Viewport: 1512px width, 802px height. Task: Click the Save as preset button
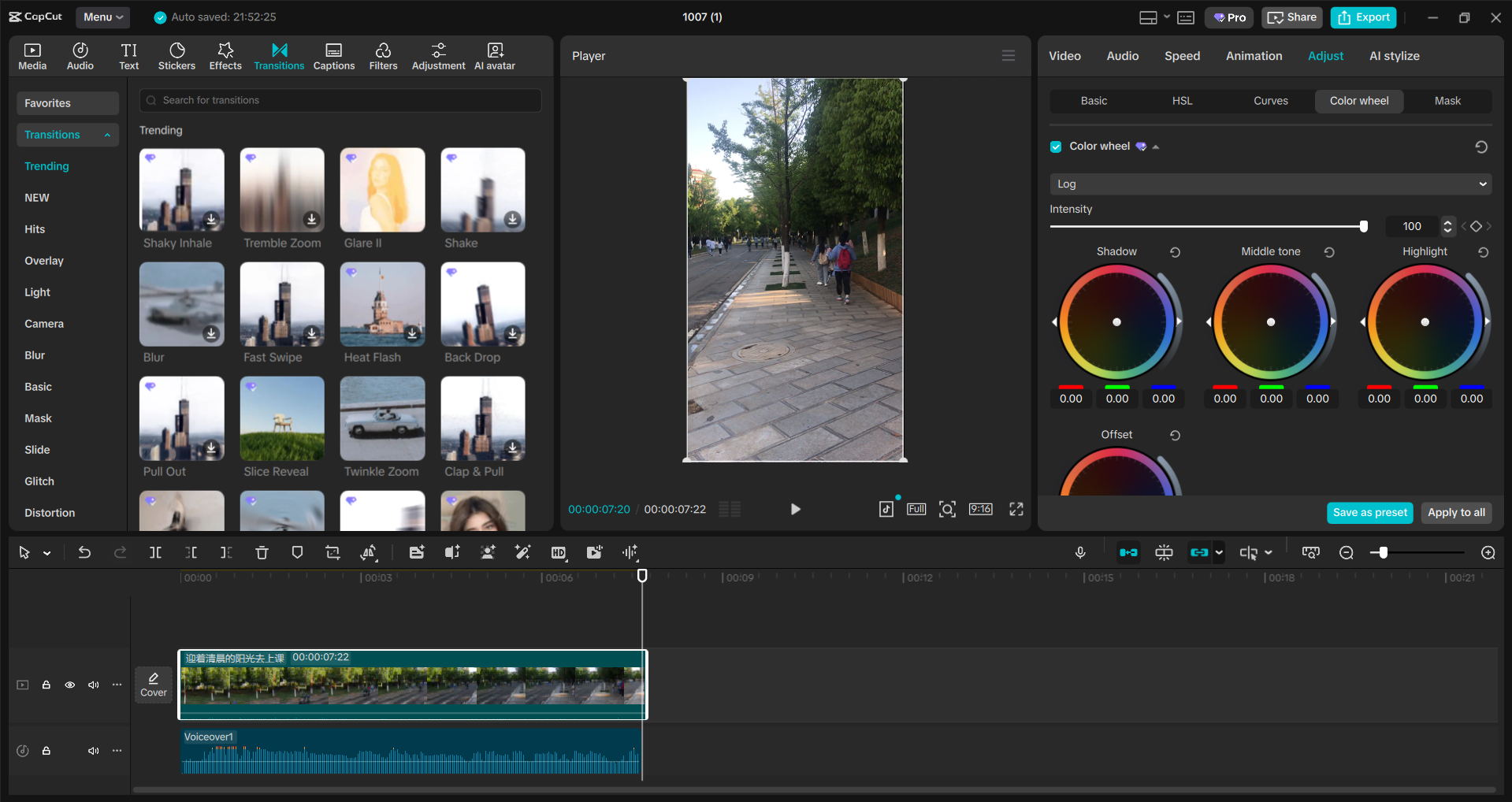coord(1369,512)
